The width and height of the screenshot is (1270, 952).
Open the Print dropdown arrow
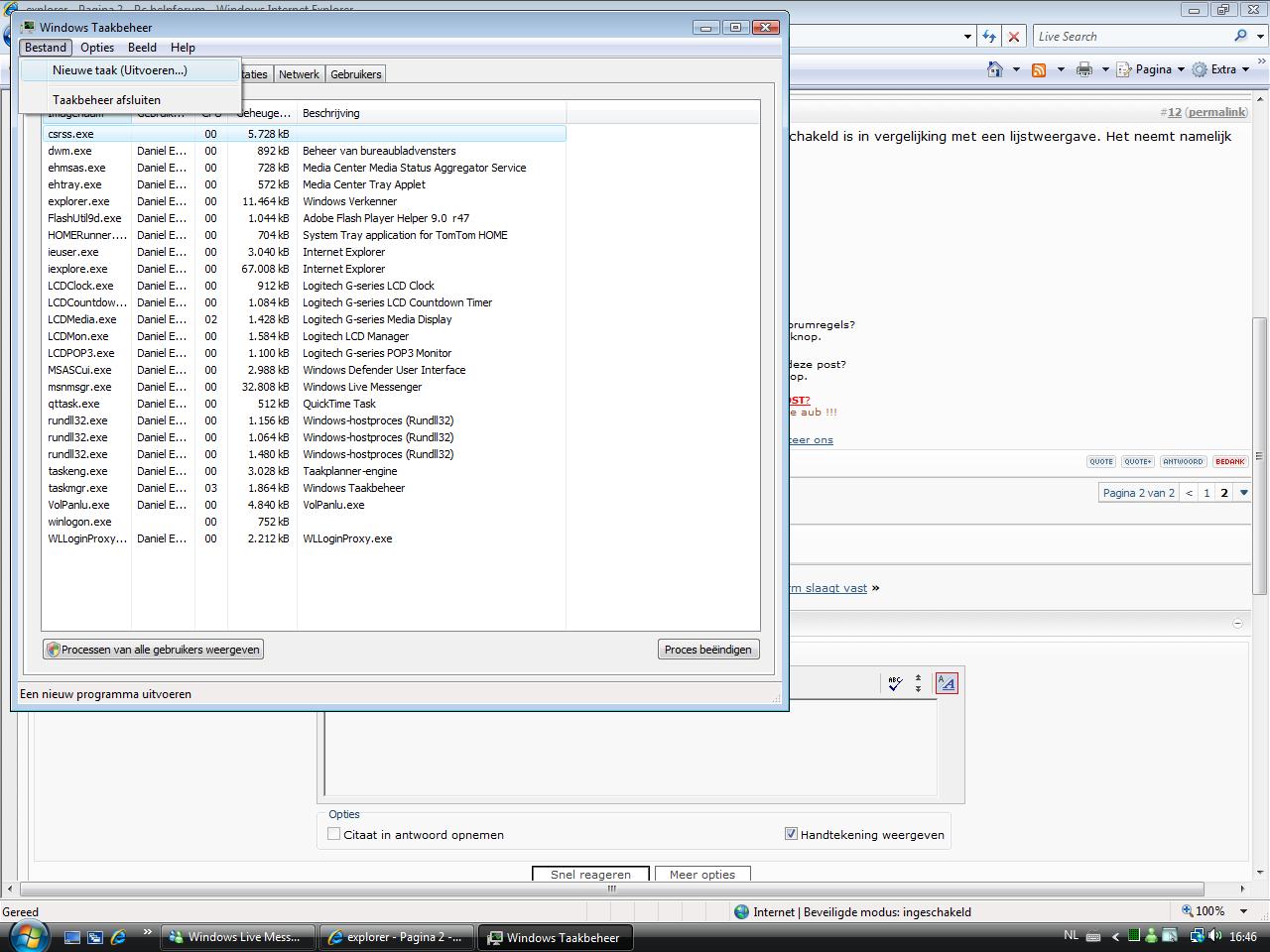[x=1104, y=69]
